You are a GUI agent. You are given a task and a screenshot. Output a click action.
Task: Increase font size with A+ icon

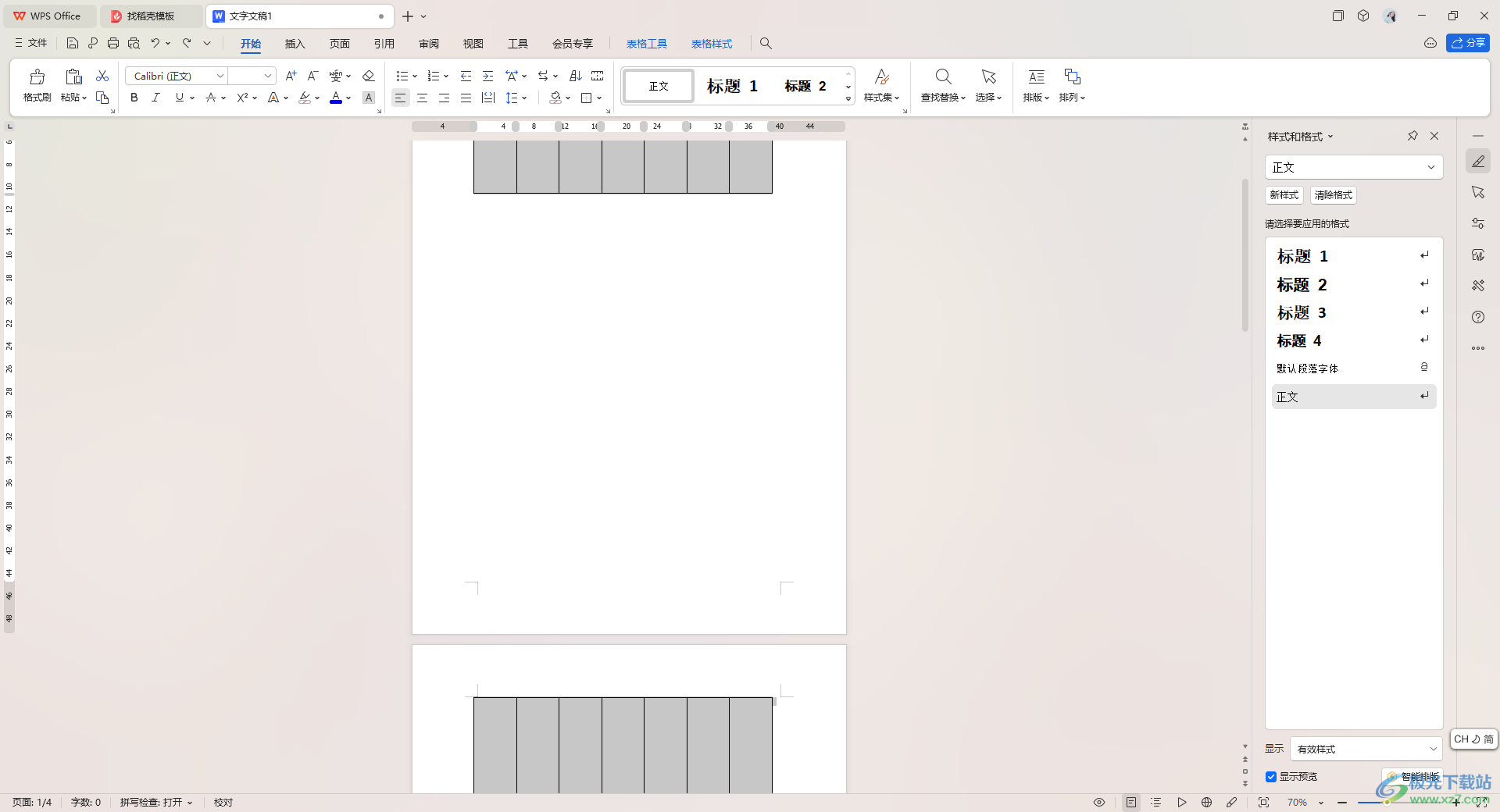point(291,76)
